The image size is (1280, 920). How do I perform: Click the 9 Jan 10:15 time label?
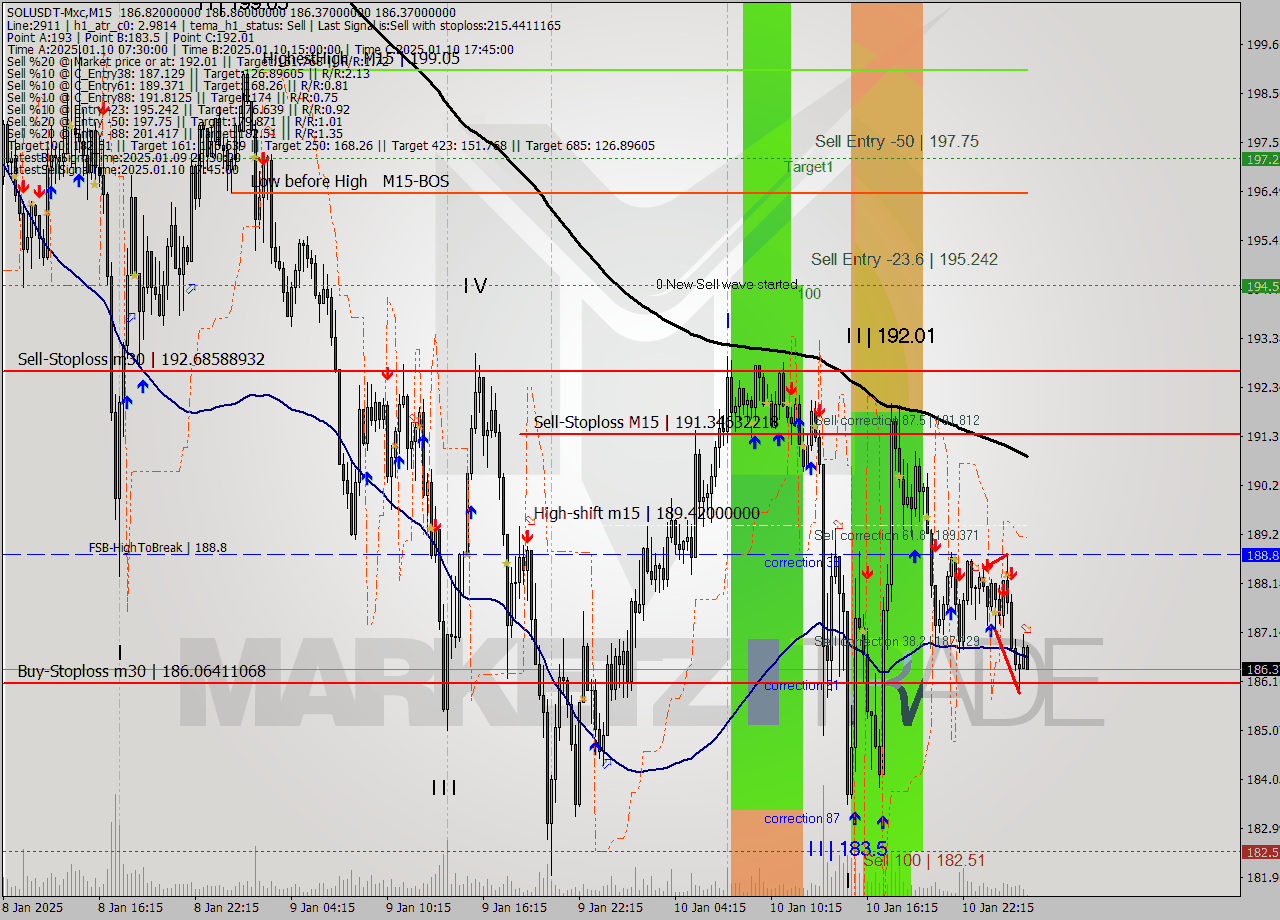(x=419, y=908)
